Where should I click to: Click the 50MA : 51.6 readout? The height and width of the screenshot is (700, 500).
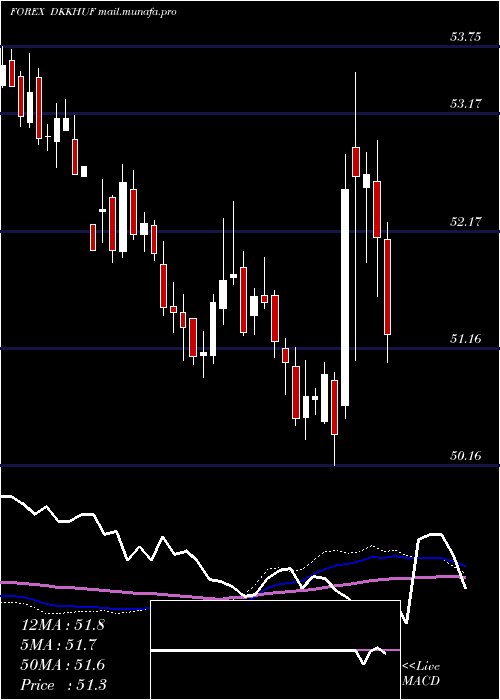point(62,665)
